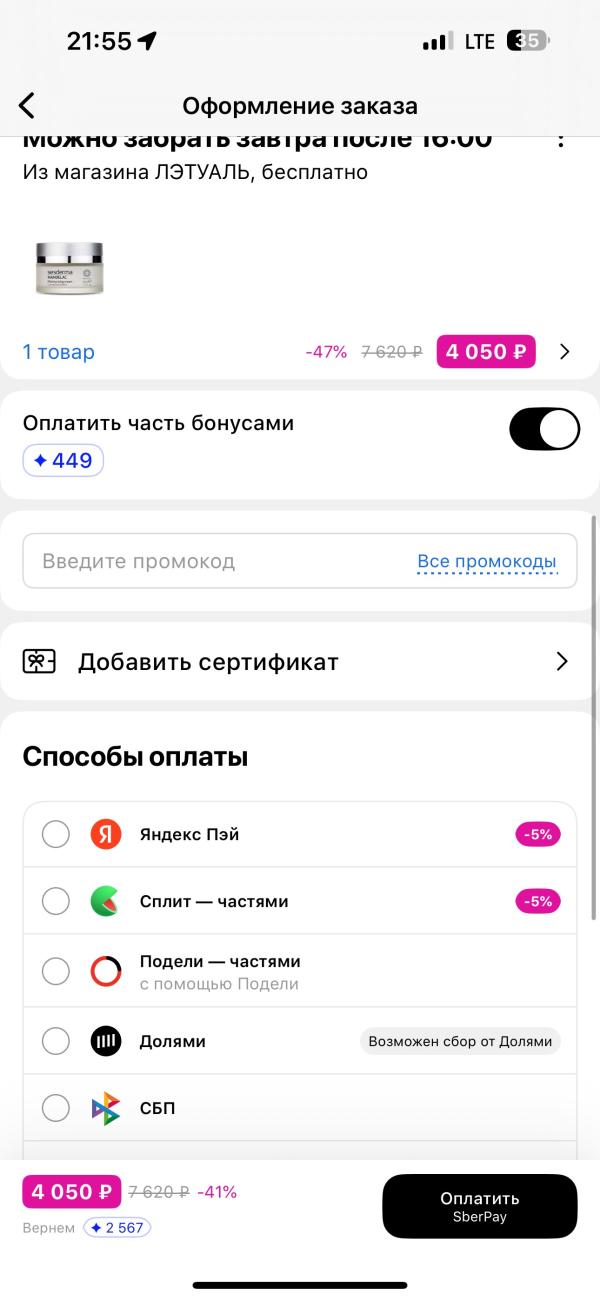The width and height of the screenshot is (600, 1300).
Task: Choose СБП as payment method
Action: tap(56, 1108)
